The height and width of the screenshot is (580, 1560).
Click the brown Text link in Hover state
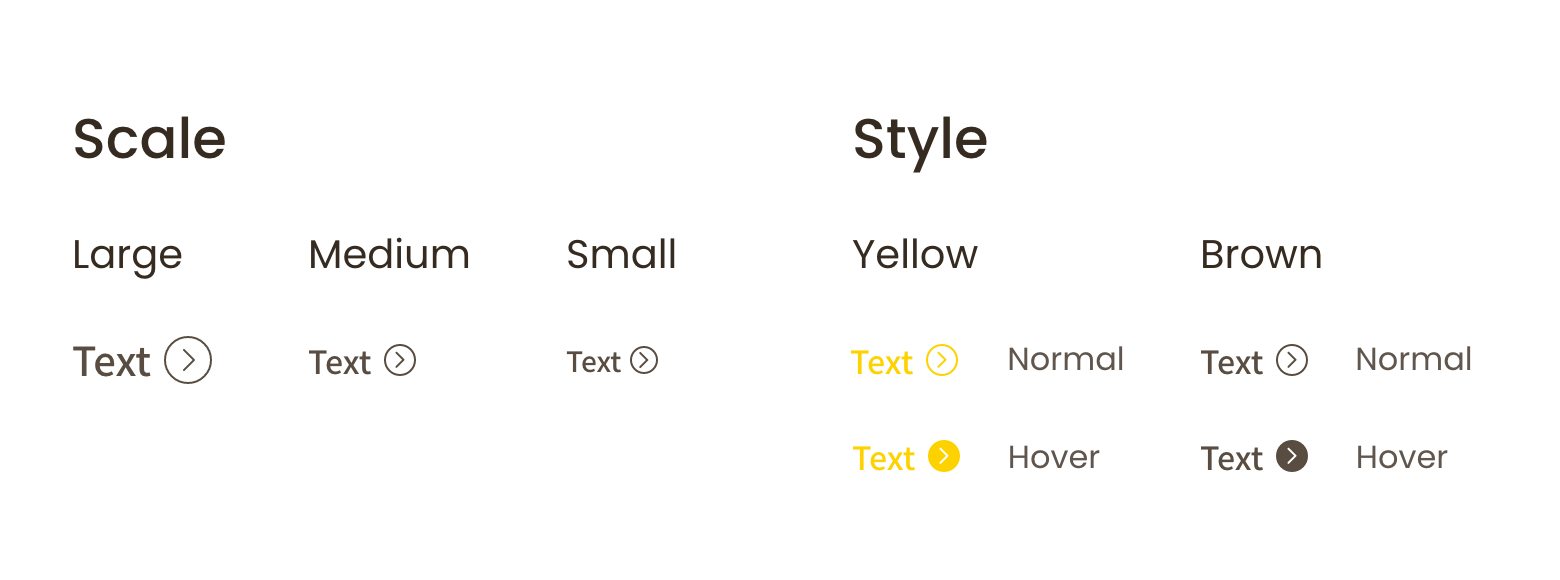pyautogui.click(x=1232, y=458)
